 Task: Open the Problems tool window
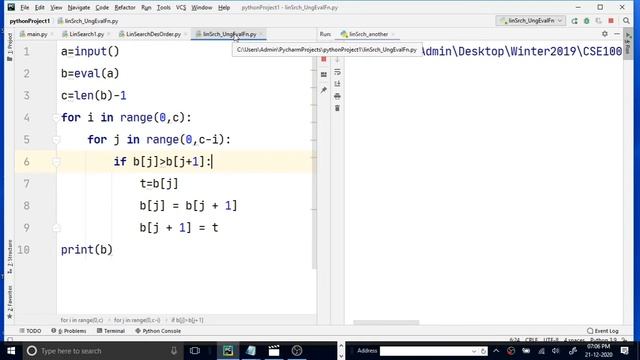click(69, 331)
